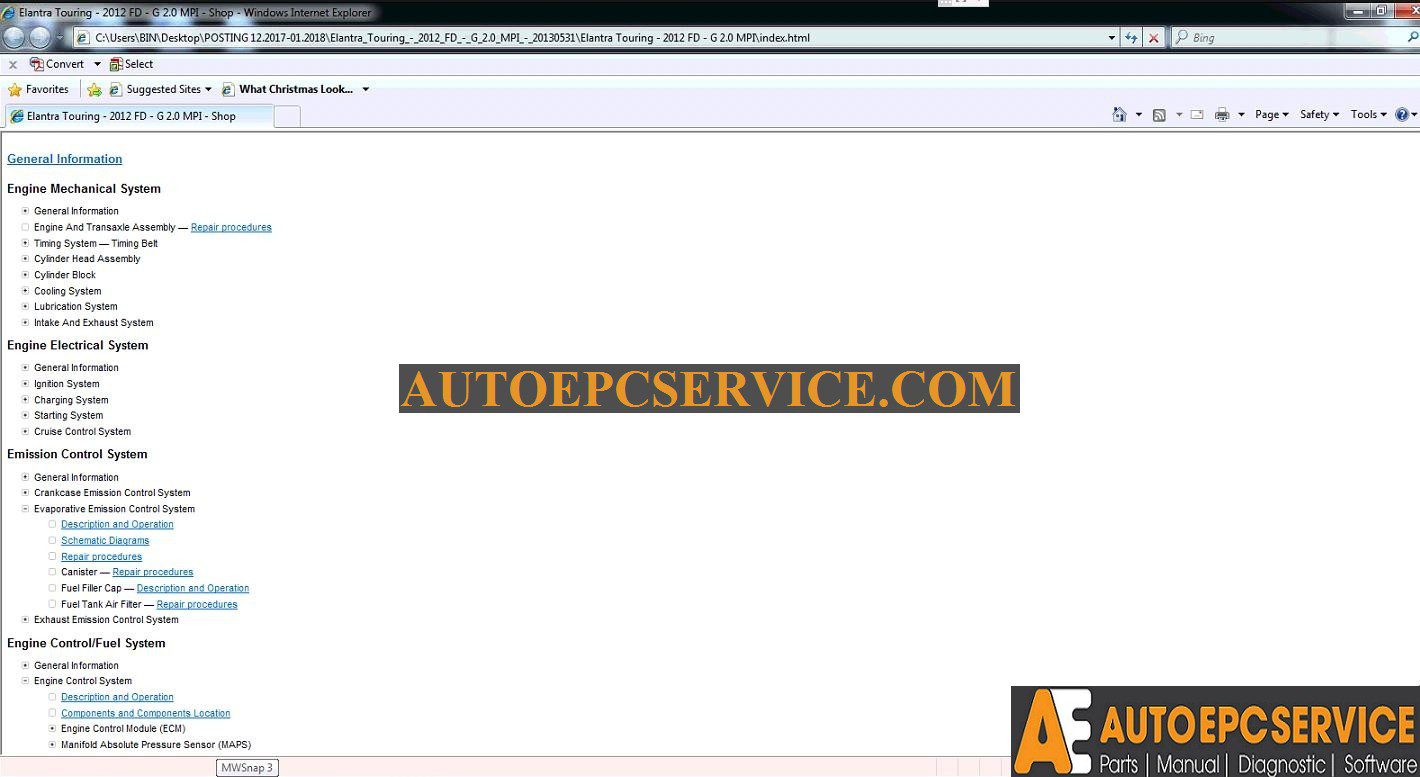Open dropdown arrow next to Print icon
Image resolution: width=1420 pixels, height=777 pixels.
click(x=1241, y=115)
